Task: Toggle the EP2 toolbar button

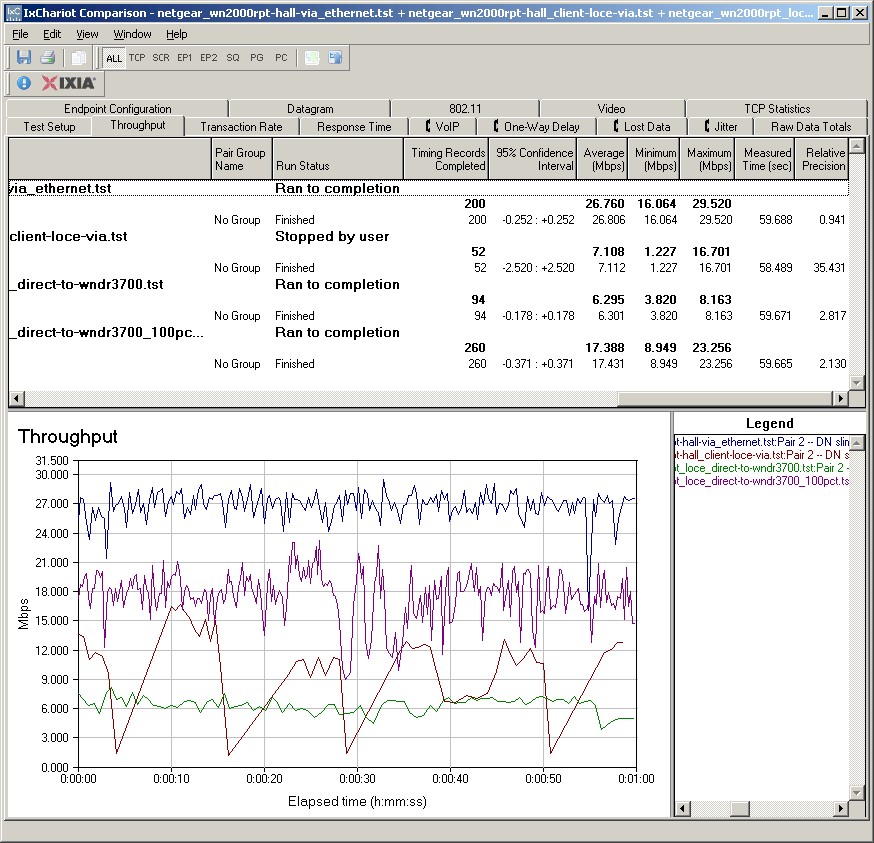Action: coord(208,57)
